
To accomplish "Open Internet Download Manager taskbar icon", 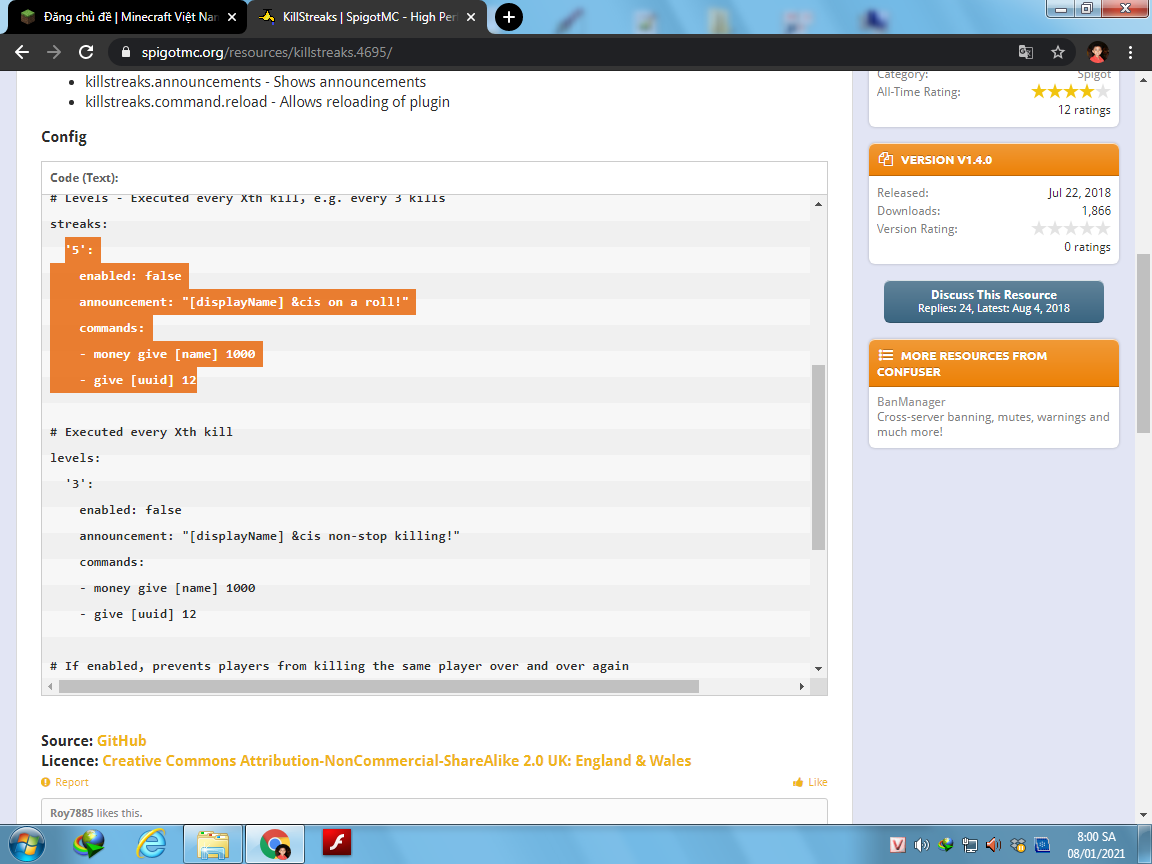I will point(89,844).
